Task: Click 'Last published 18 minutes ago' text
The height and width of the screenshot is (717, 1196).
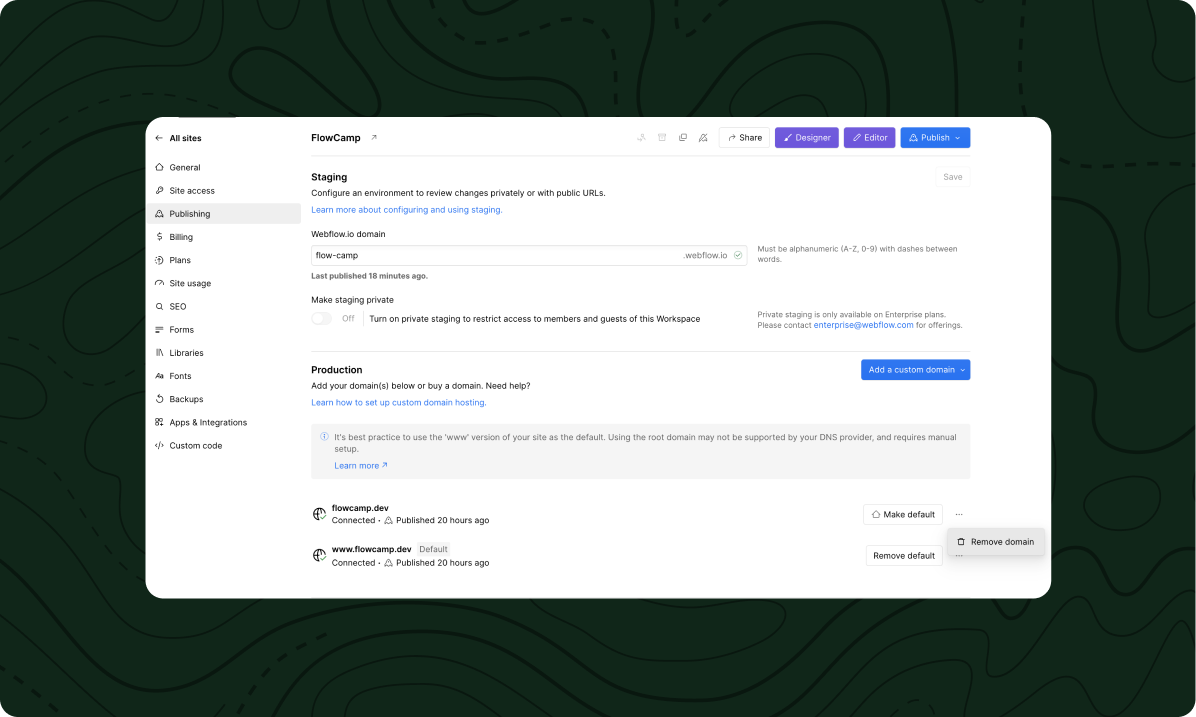Action: click(369, 276)
